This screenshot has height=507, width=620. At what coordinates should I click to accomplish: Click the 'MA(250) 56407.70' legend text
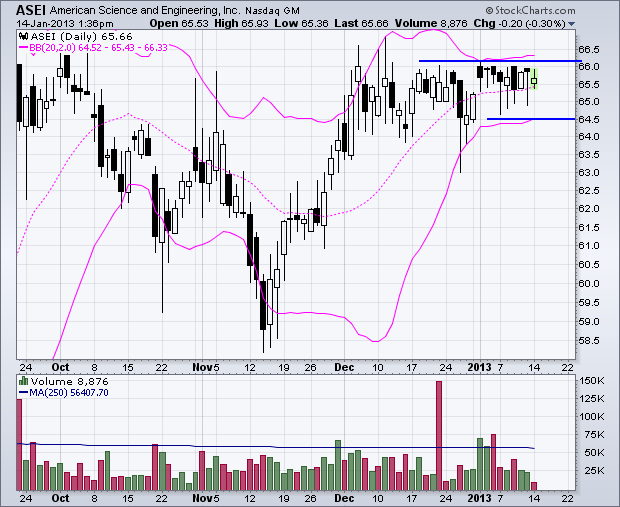[x=69, y=393]
